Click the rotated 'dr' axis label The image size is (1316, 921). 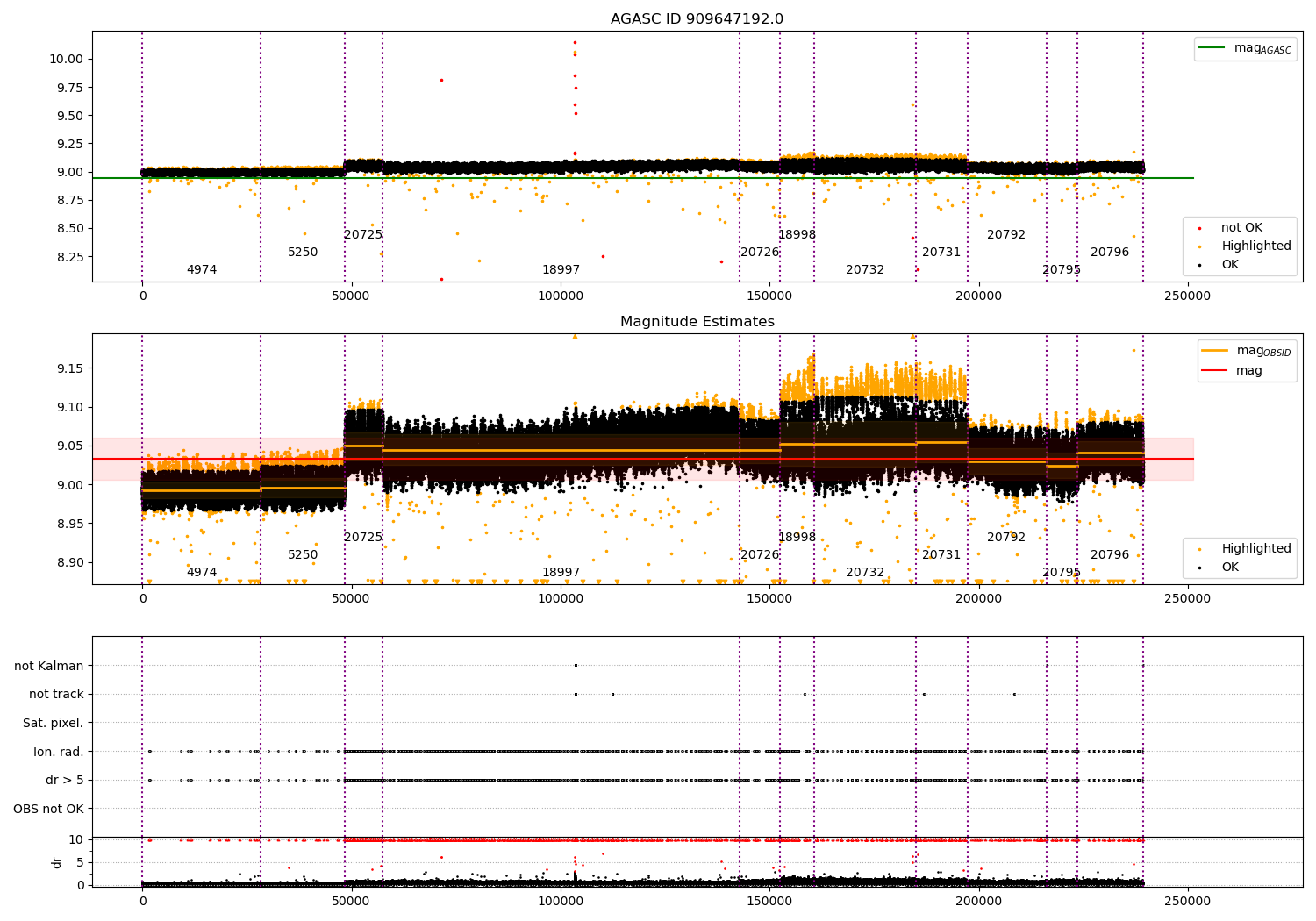(x=57, y=862)
